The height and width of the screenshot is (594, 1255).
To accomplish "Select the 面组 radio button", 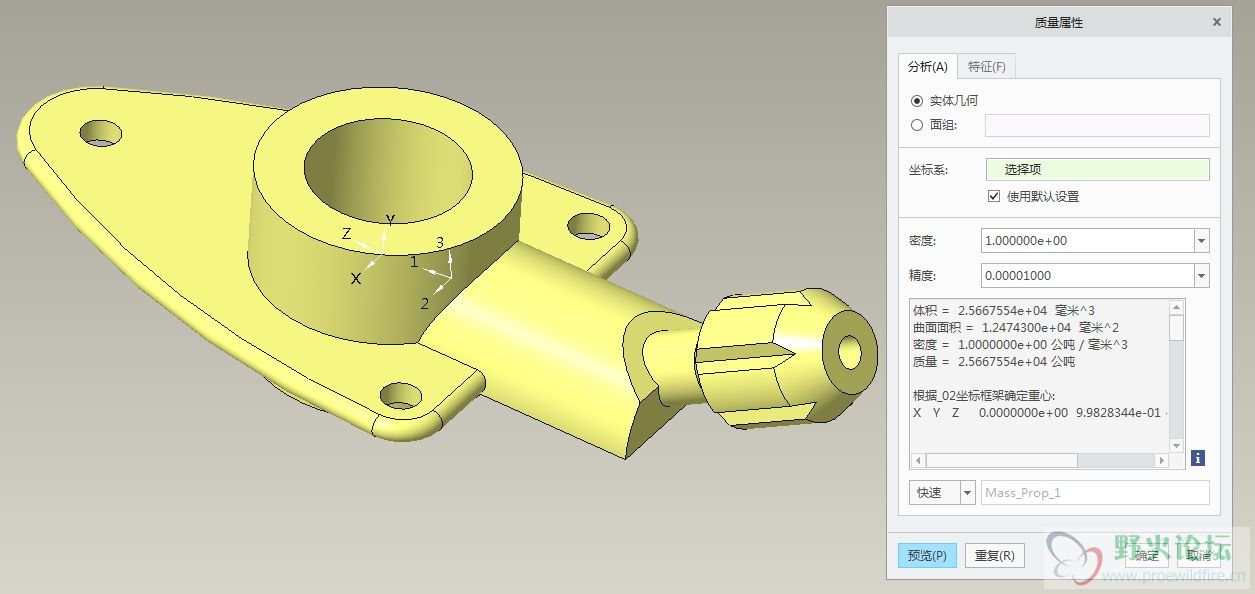I will pyautogui.click(x=917, y=125).
